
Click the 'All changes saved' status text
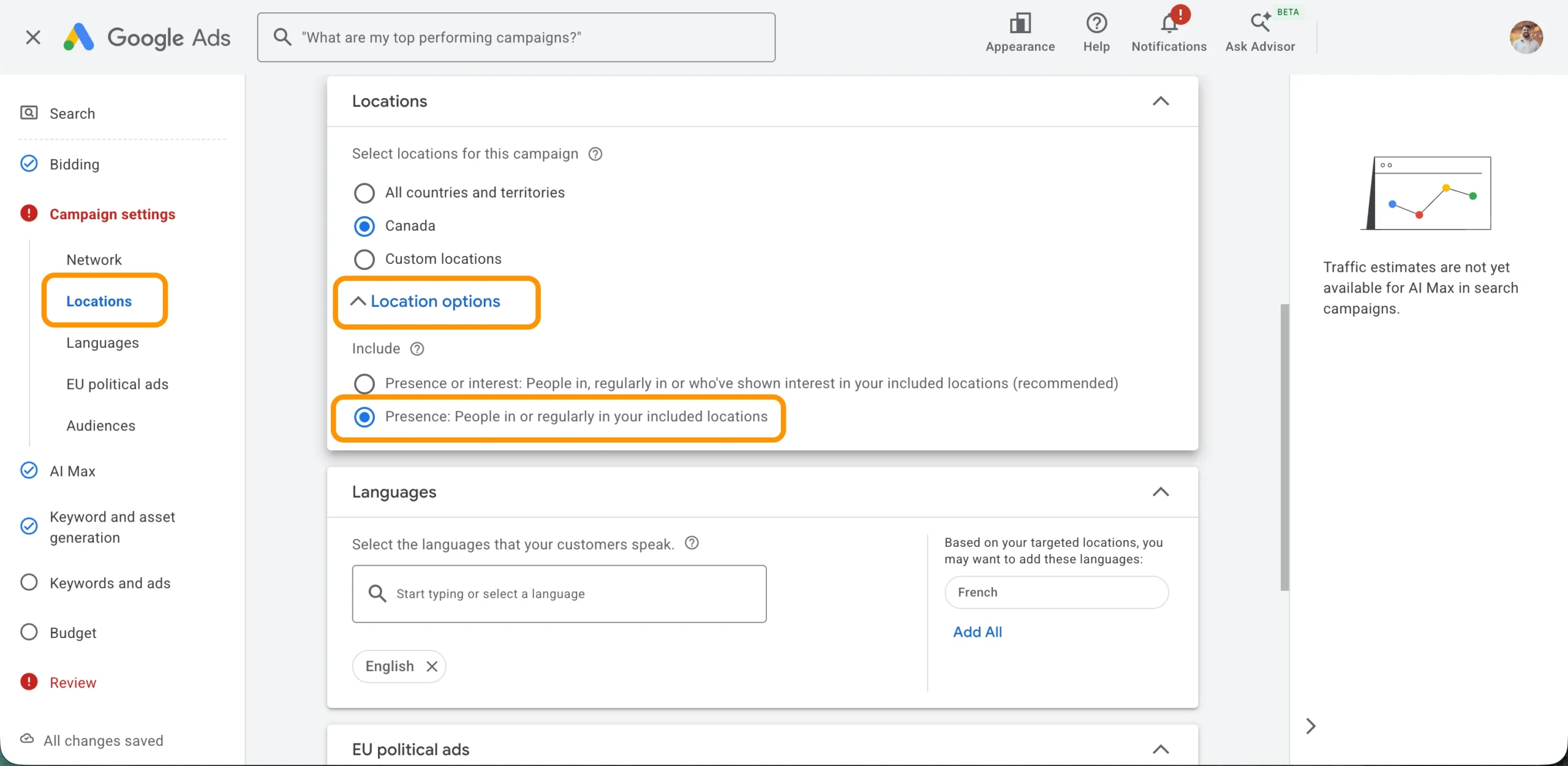104,740
